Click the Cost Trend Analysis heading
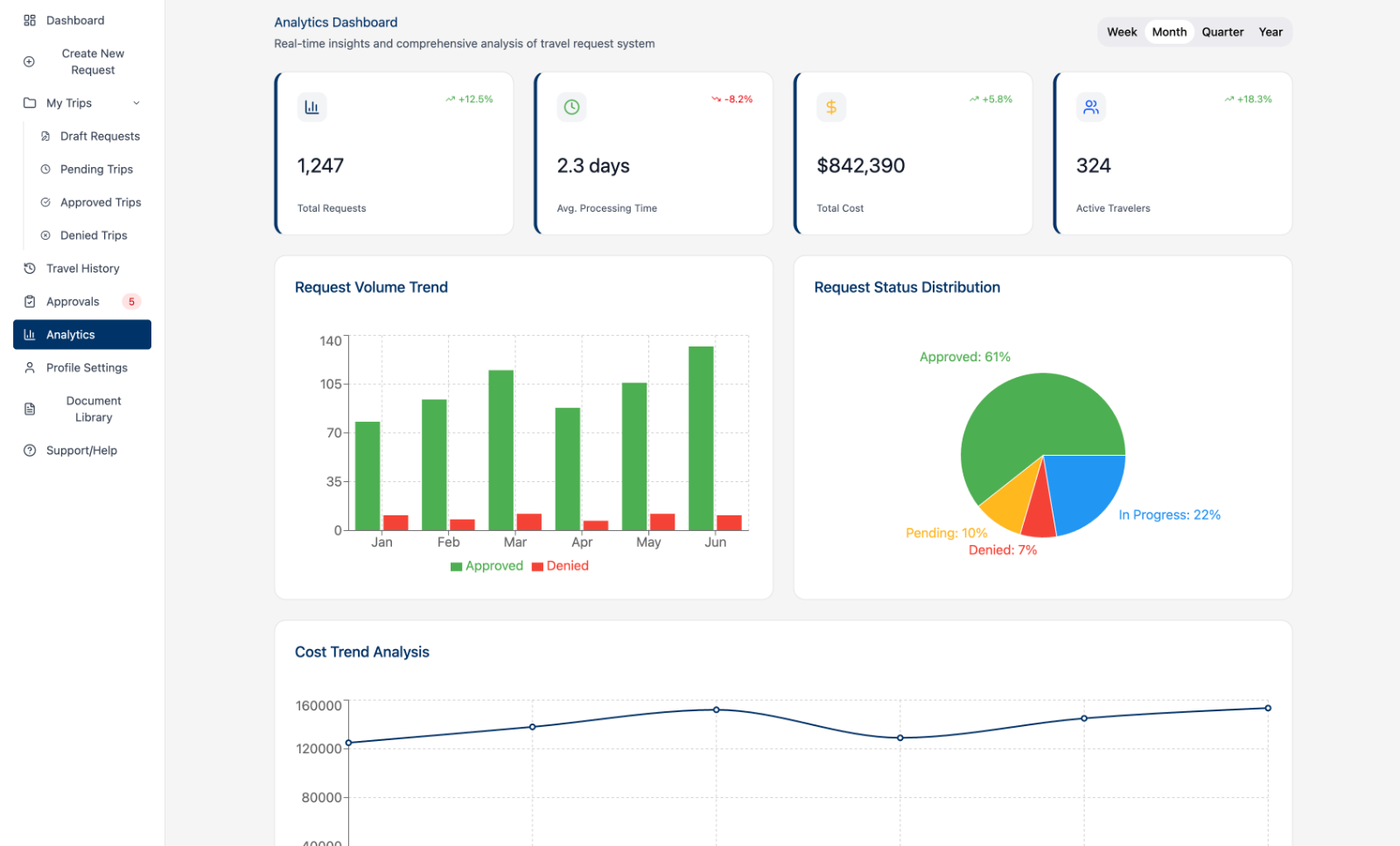 point(362,652)
